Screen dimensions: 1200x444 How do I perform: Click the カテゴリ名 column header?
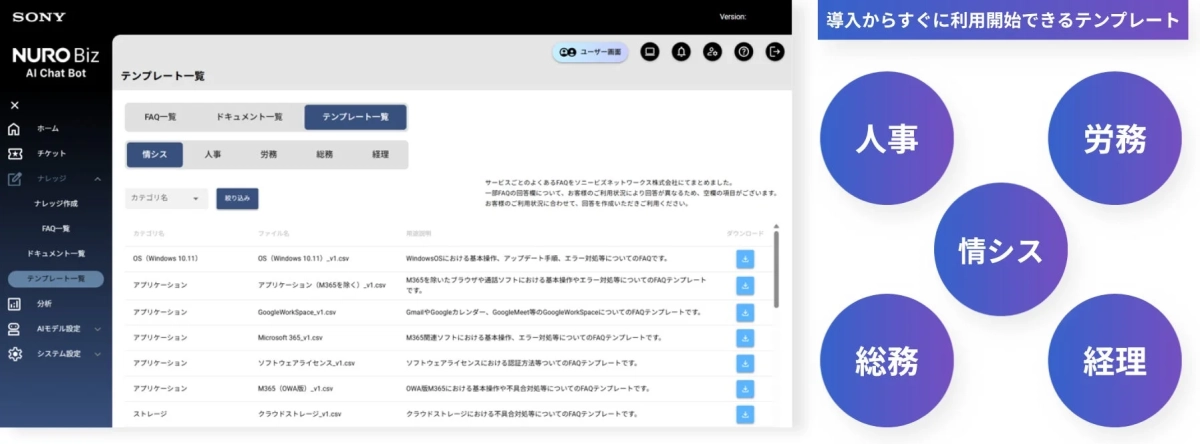pyautogui.click(x=148, y=234)
